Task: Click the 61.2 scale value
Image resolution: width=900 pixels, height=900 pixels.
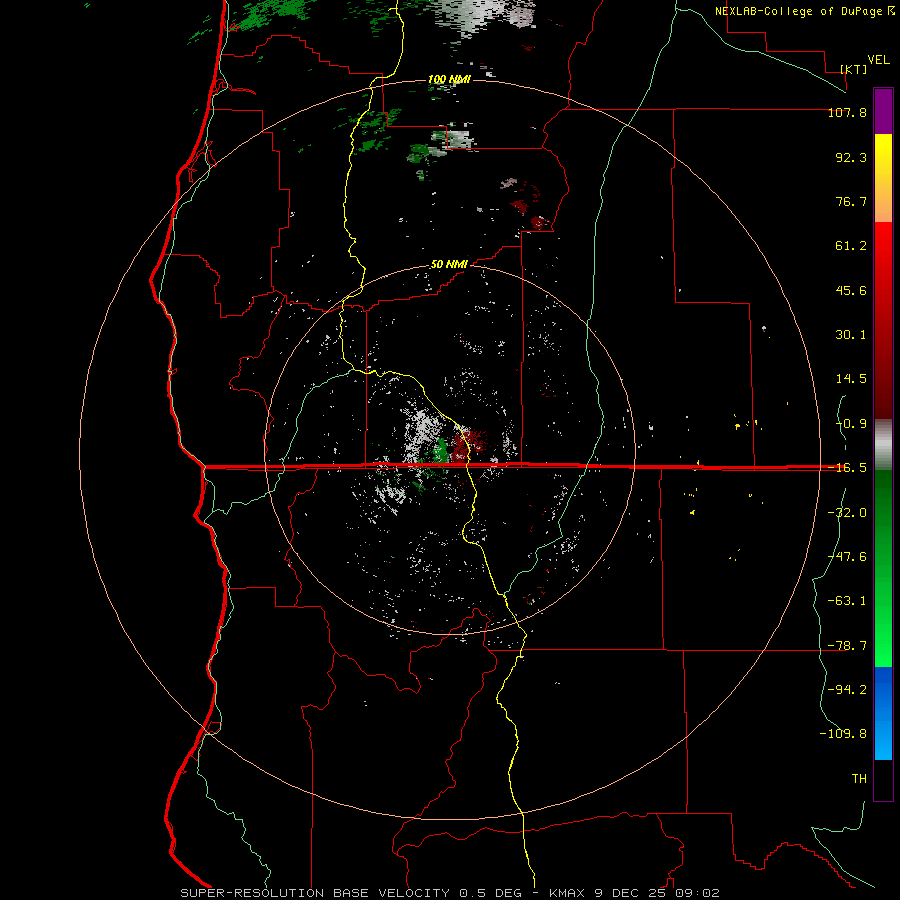Action: (851, 246)
